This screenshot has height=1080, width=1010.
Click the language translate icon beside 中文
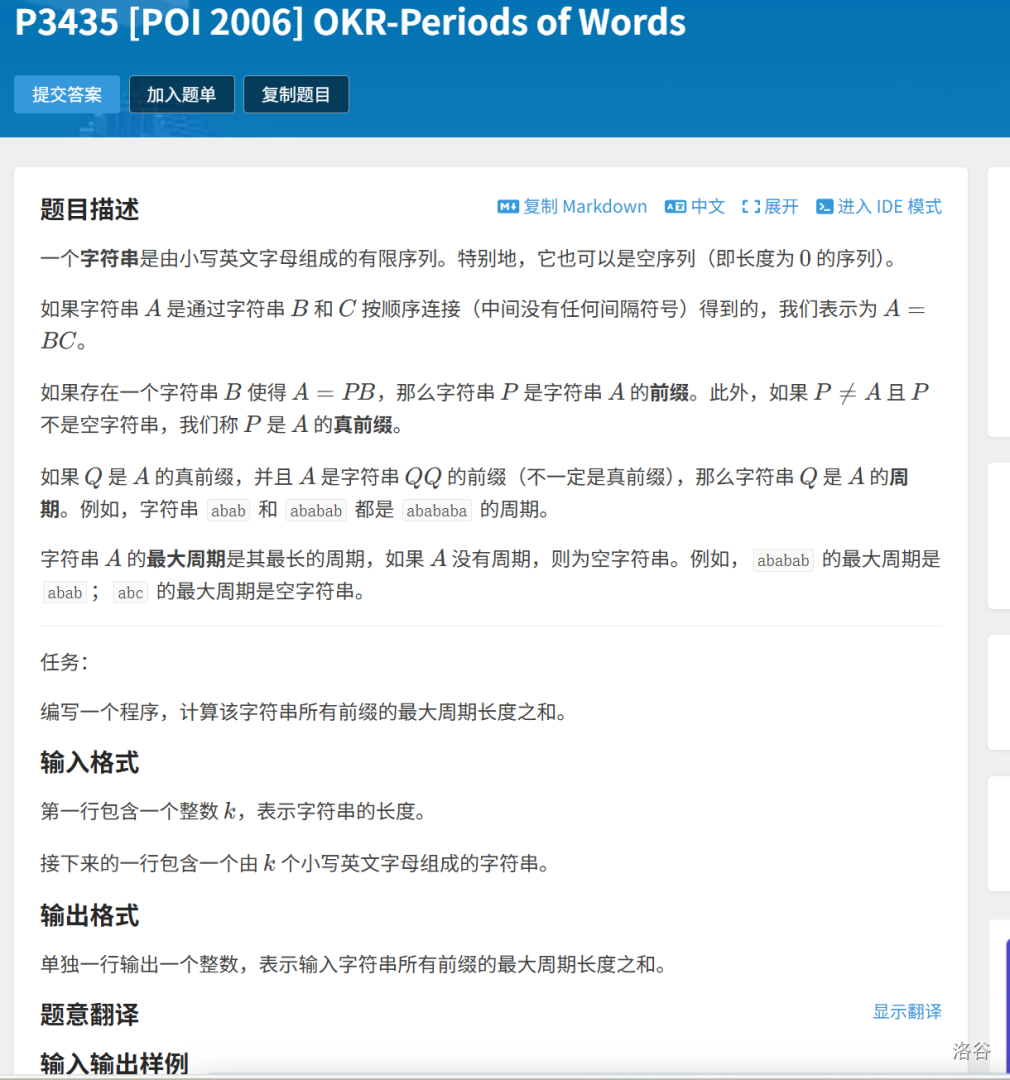coord(675,207)
